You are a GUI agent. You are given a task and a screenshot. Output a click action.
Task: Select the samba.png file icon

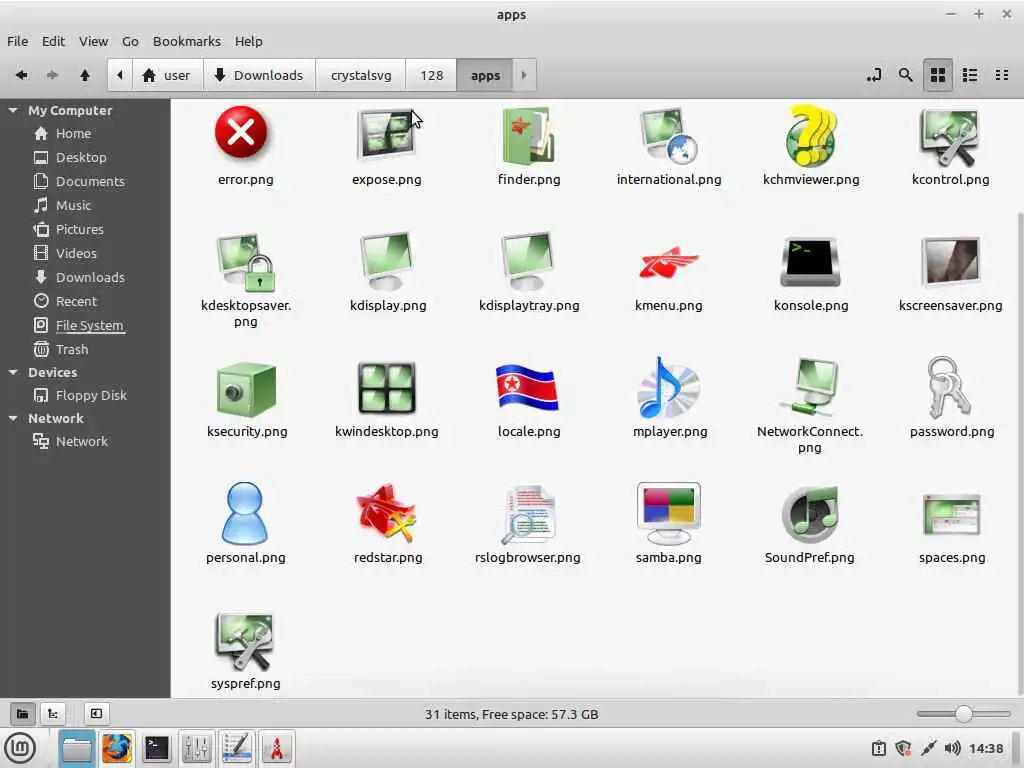(669, 513)
